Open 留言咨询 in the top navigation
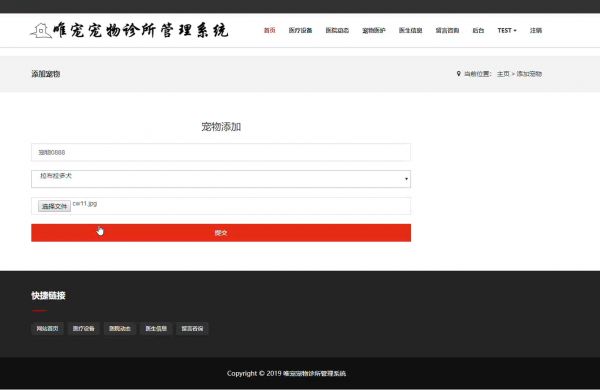 [x=447, y=30]
